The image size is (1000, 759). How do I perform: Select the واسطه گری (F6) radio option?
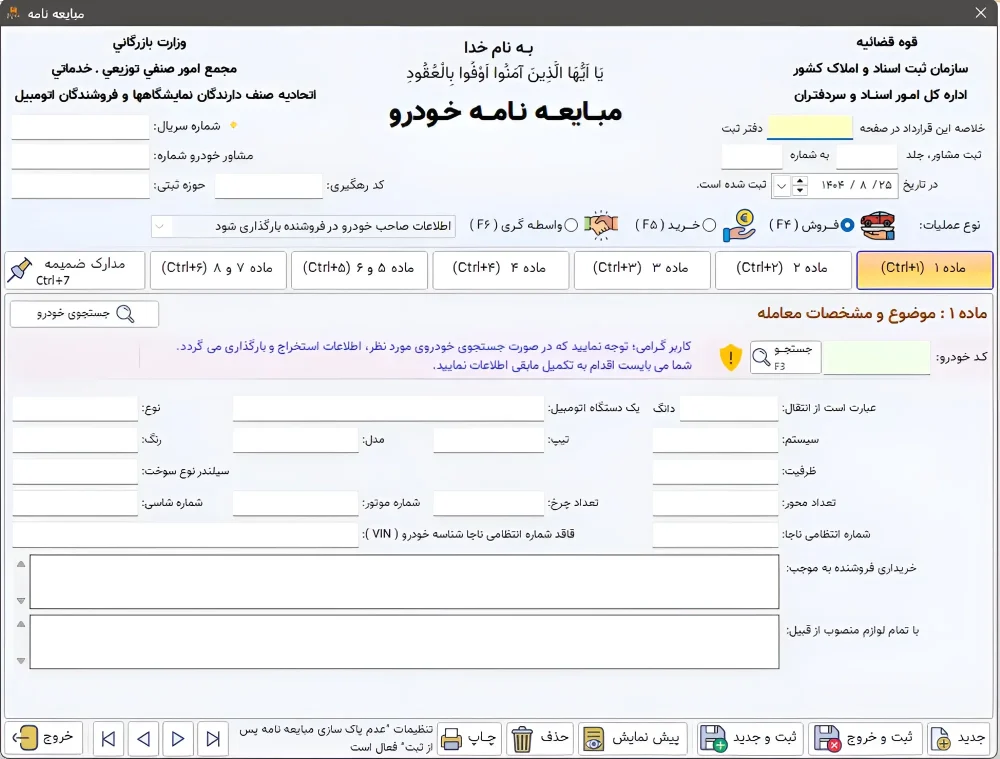click(x=571, y=225)
